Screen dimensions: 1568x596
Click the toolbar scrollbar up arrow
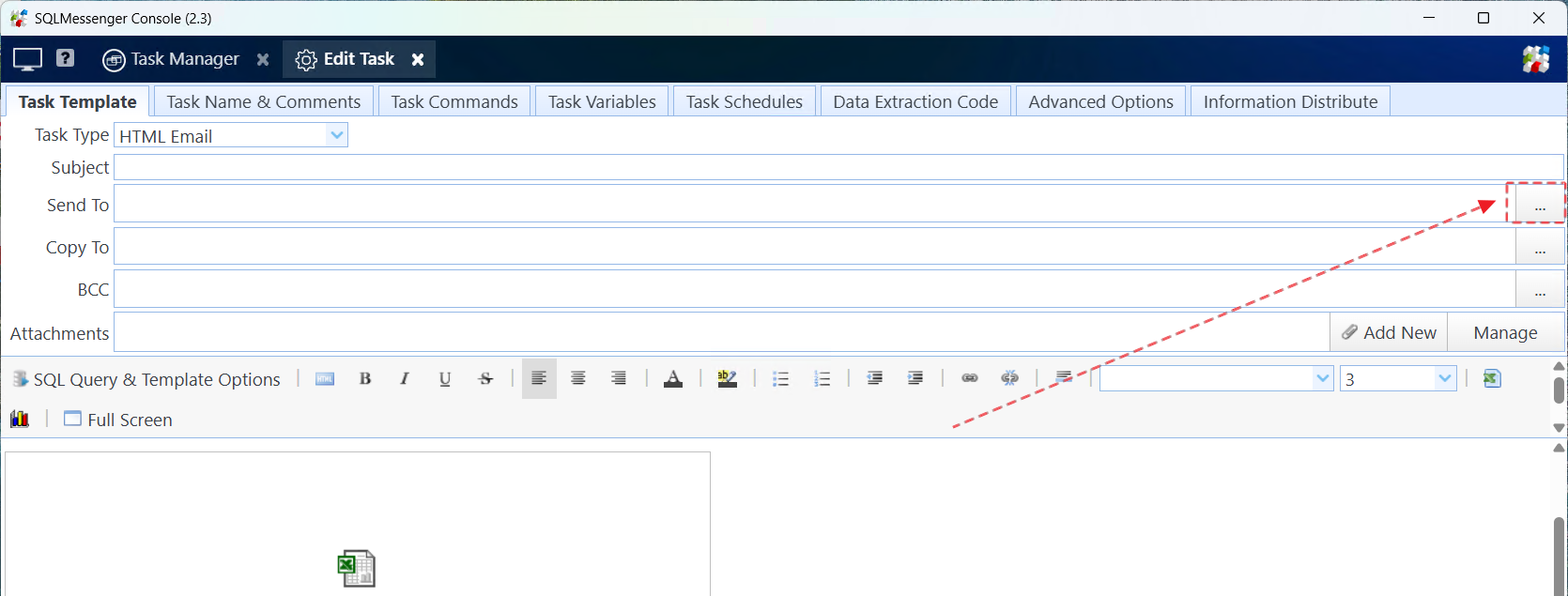pyautogui.click(x=1560, y=366)
